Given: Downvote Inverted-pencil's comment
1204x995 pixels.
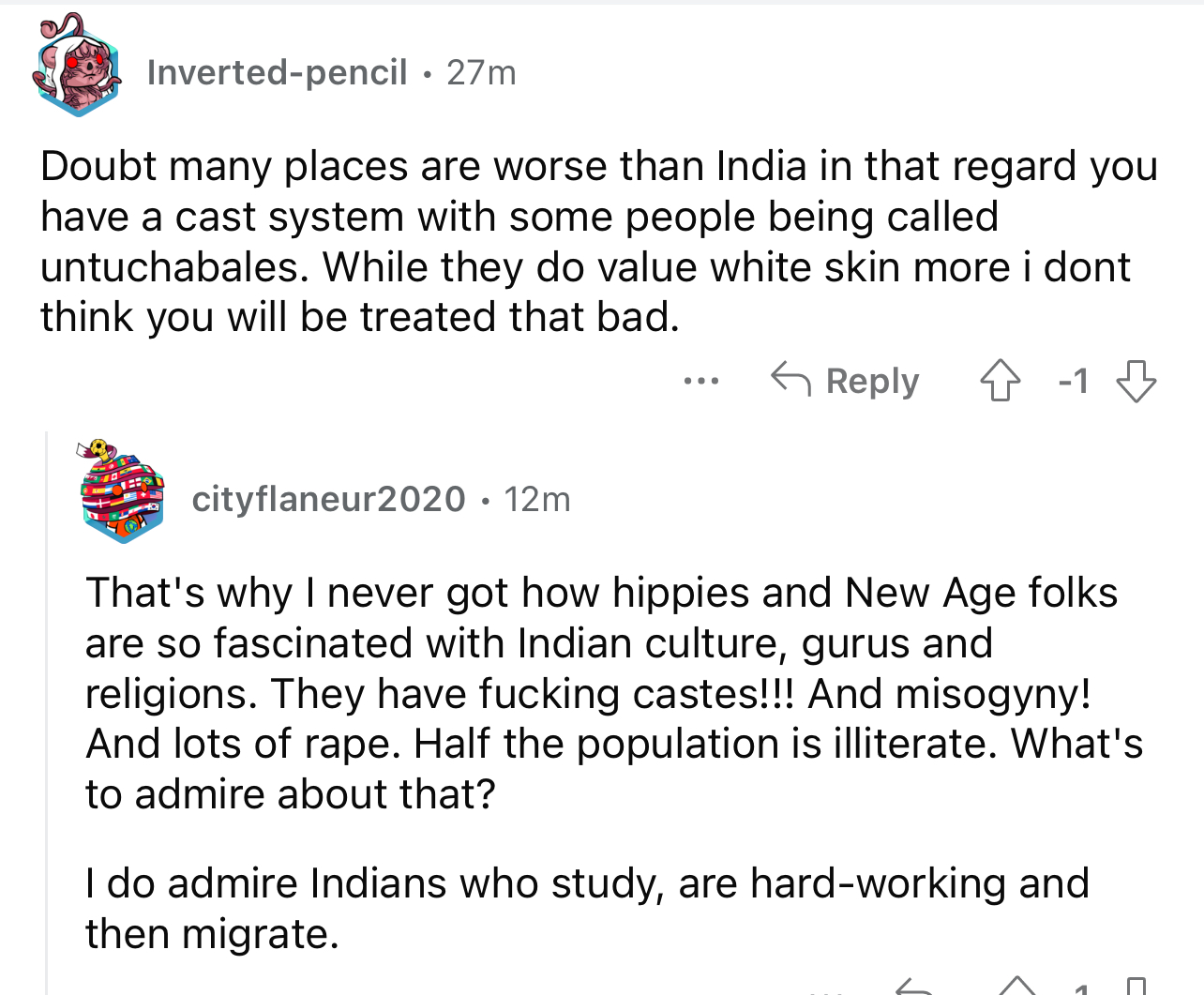Looking at the screenshot, I should click(1136, 381).
